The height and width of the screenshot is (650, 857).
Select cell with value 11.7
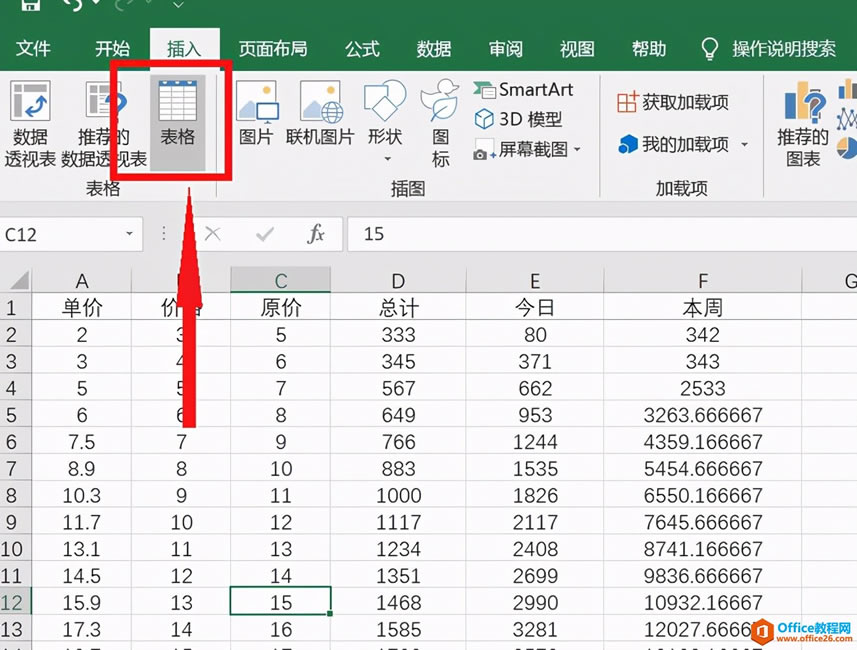(82, 522)
